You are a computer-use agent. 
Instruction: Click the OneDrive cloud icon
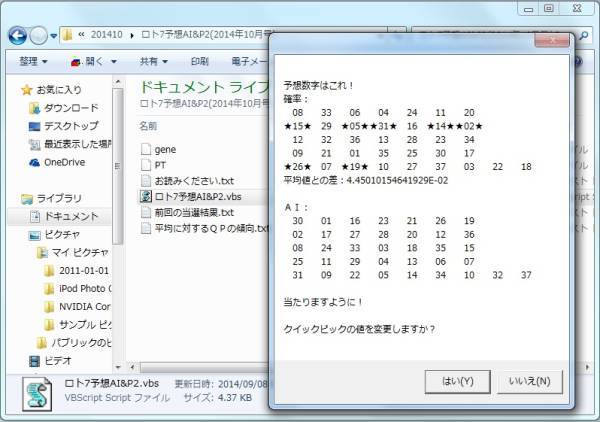[34, 163]
